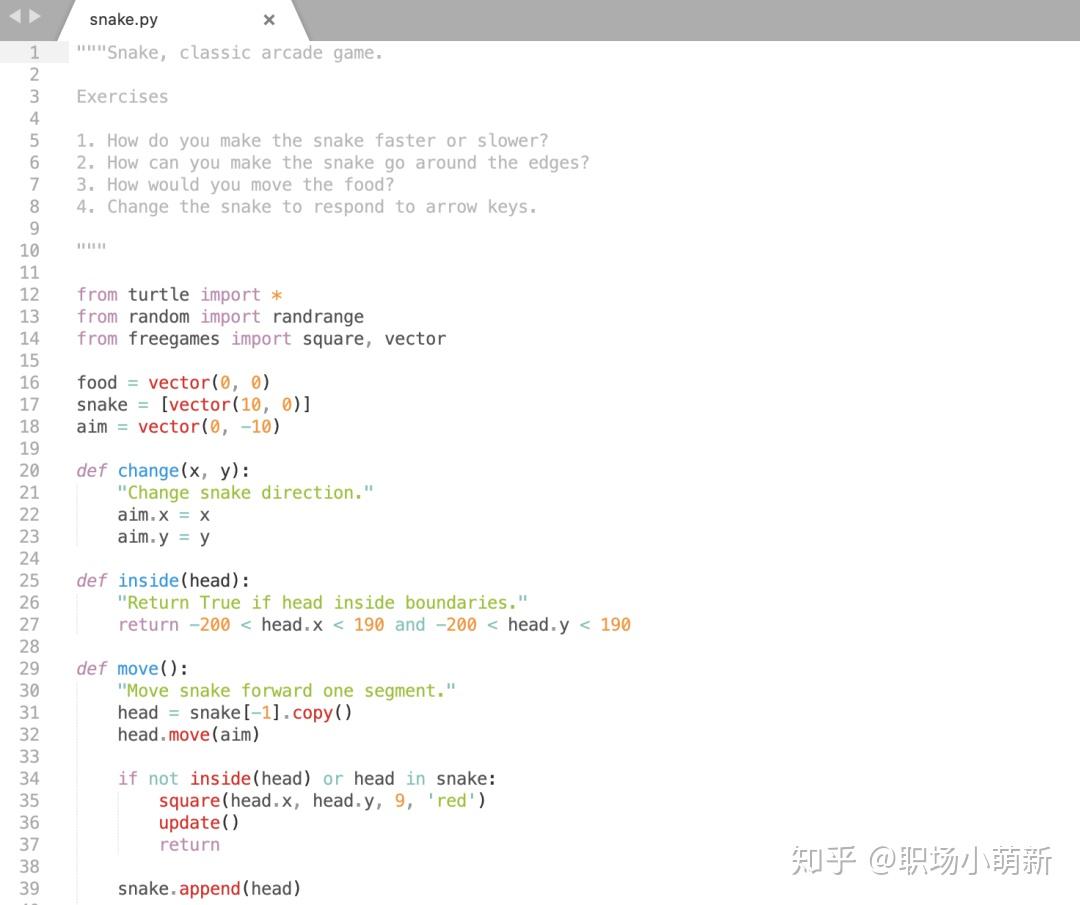Click line number 29 in the gutter

[30, 668]
